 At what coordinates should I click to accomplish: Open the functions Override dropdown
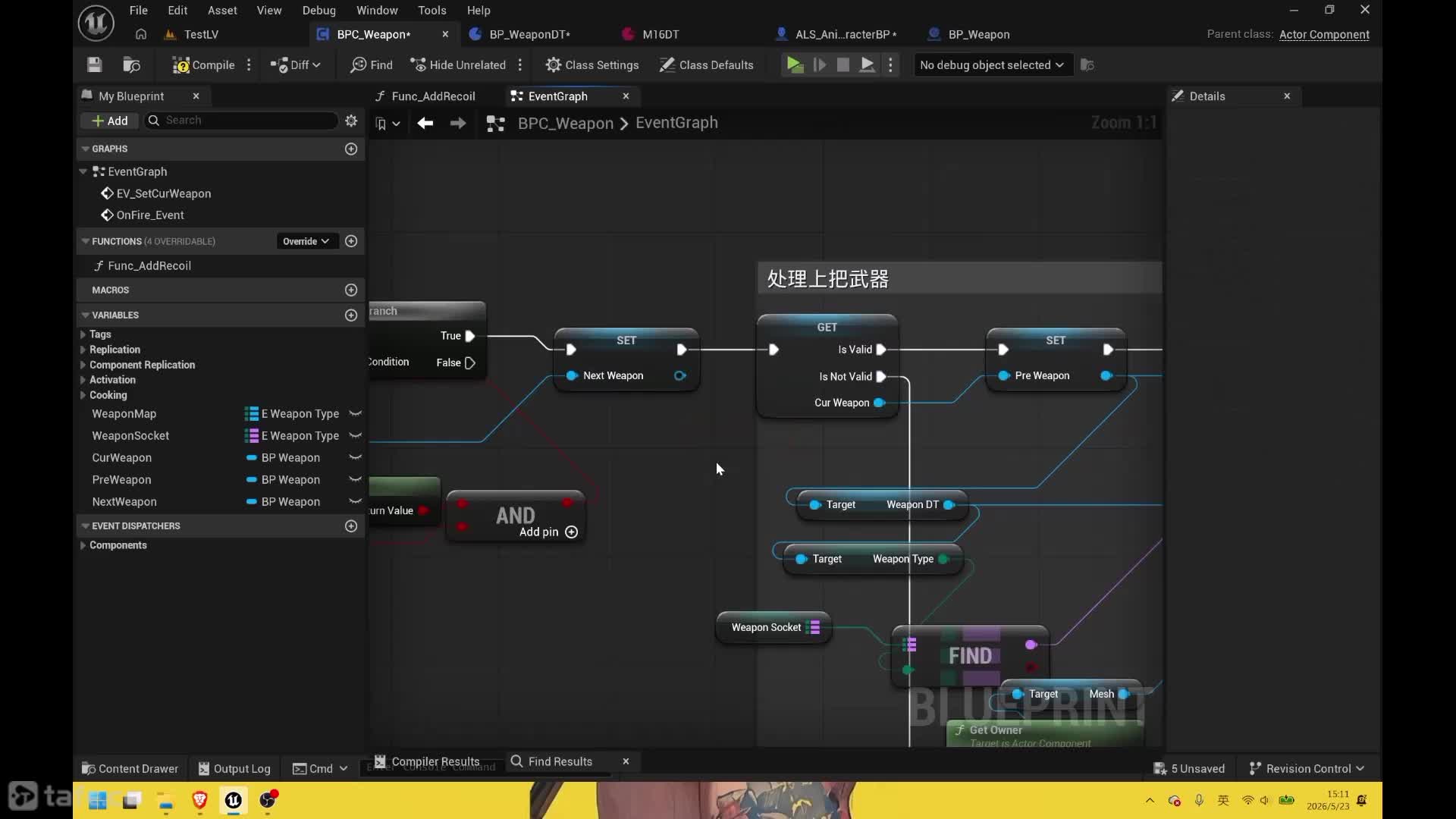306,241
